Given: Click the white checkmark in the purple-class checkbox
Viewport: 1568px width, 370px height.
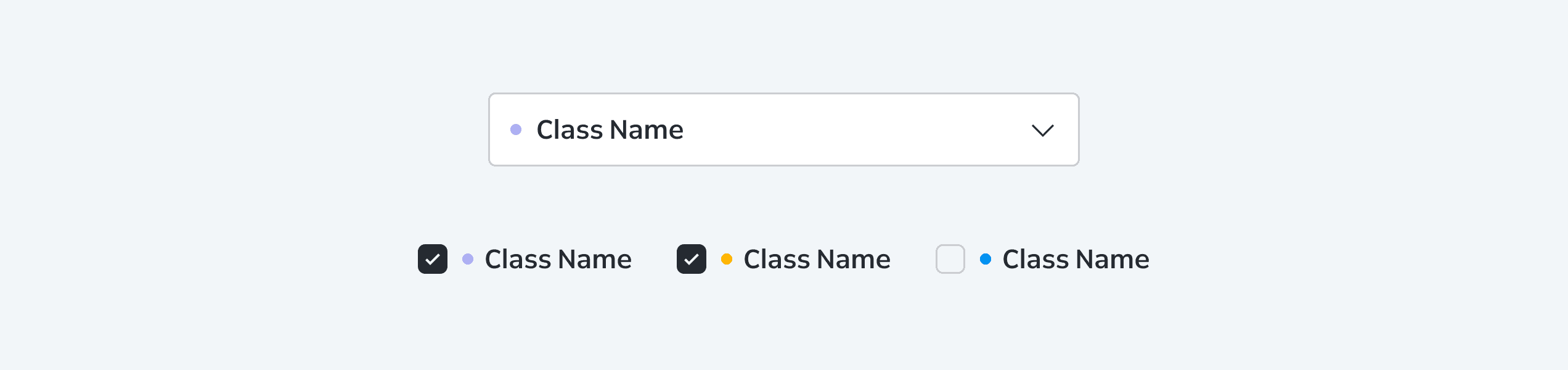Looking at the screenshot, I should point(433,259).
